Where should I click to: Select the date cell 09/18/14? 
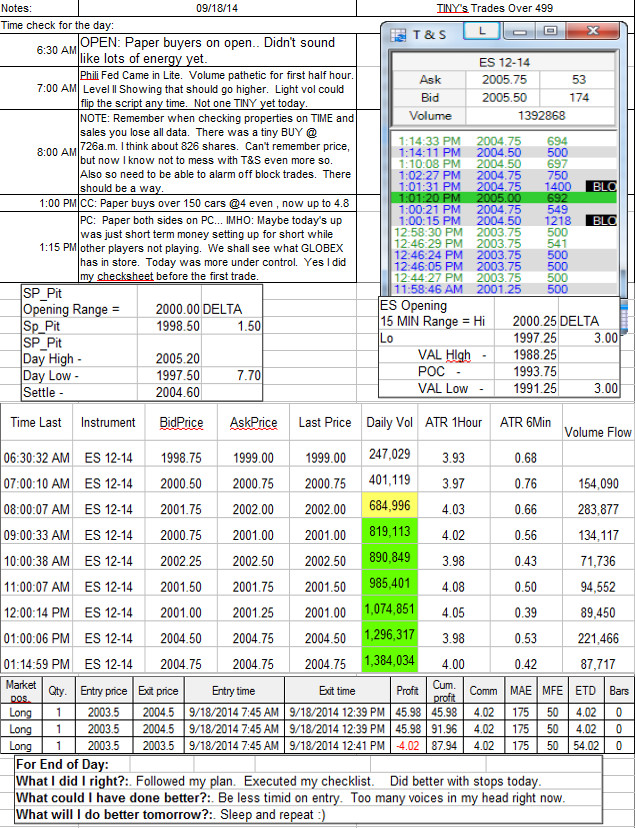(217, 8)
